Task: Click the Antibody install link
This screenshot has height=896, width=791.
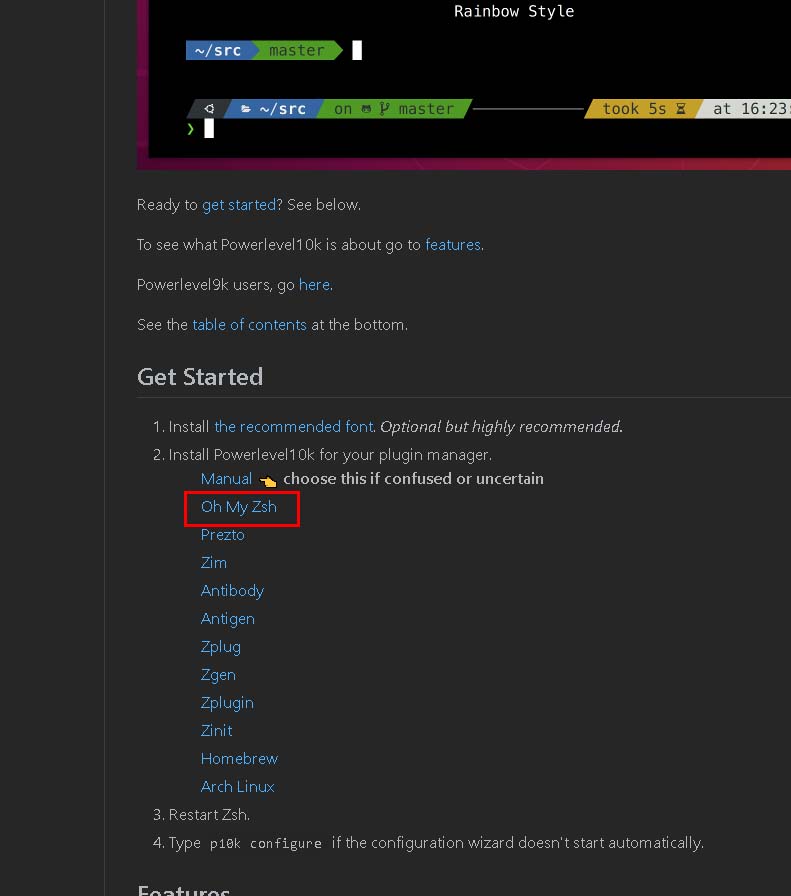Action: [232, 591]
